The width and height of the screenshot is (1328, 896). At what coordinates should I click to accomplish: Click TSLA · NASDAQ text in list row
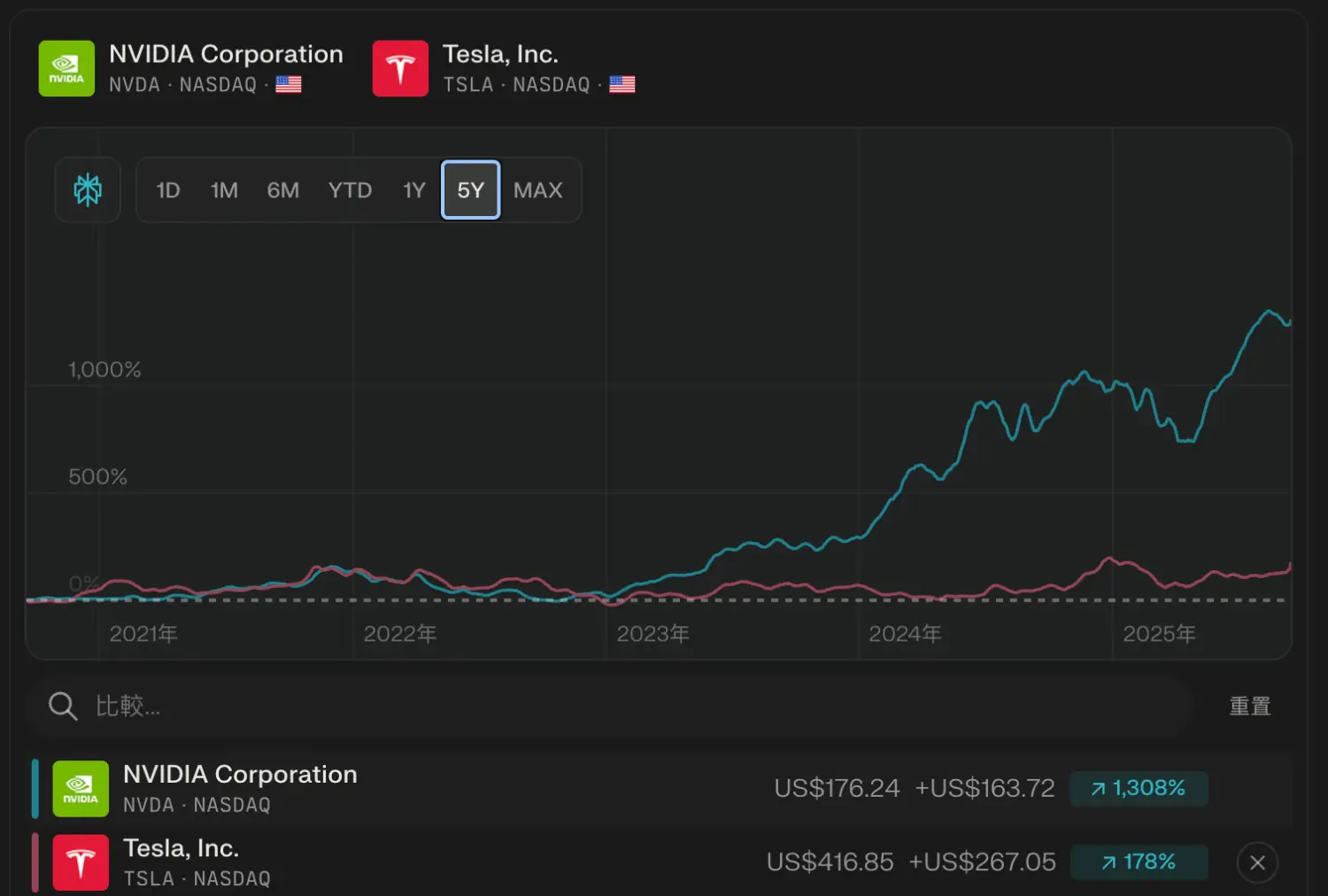point(197,878)
